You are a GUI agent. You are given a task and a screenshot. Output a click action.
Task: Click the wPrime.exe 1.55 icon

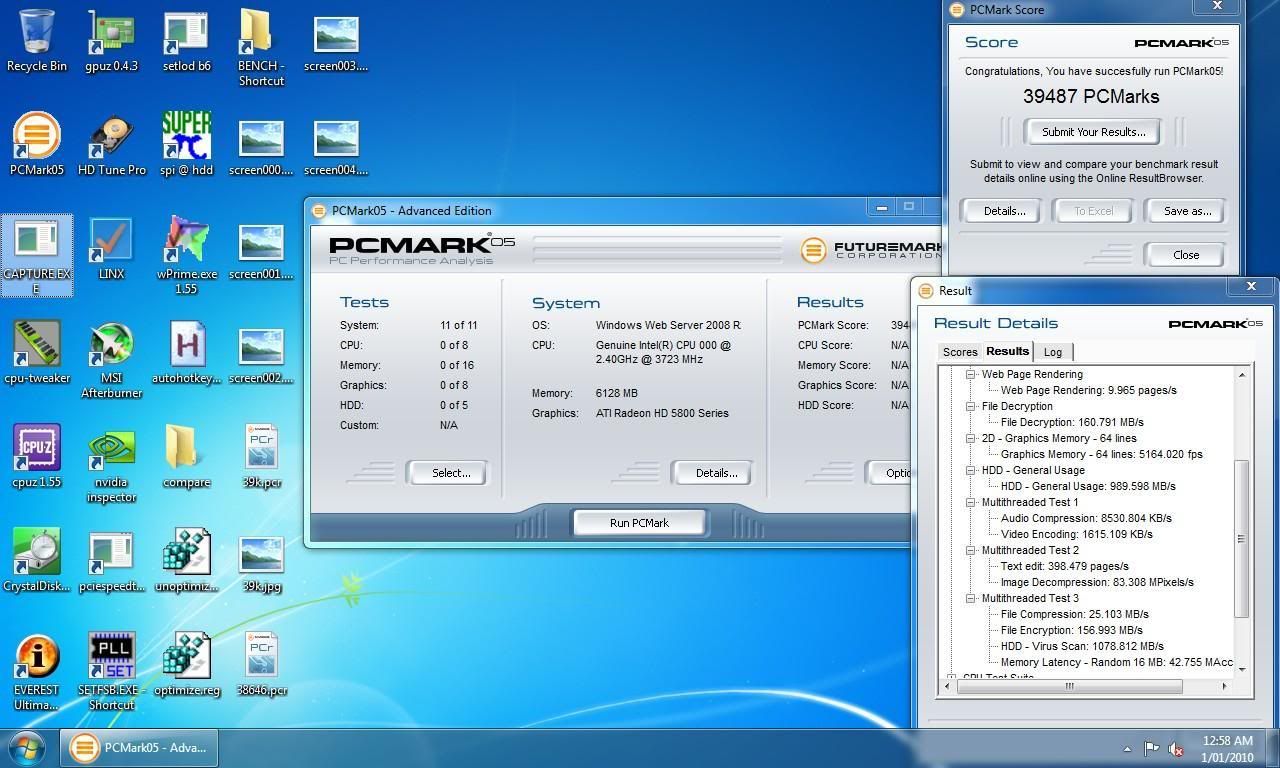coord(186,242)
